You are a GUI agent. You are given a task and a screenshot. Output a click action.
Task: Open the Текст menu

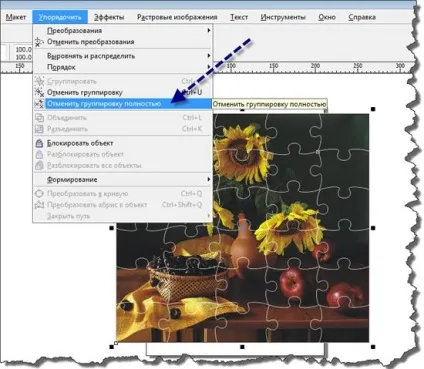(x=239, y=17)
